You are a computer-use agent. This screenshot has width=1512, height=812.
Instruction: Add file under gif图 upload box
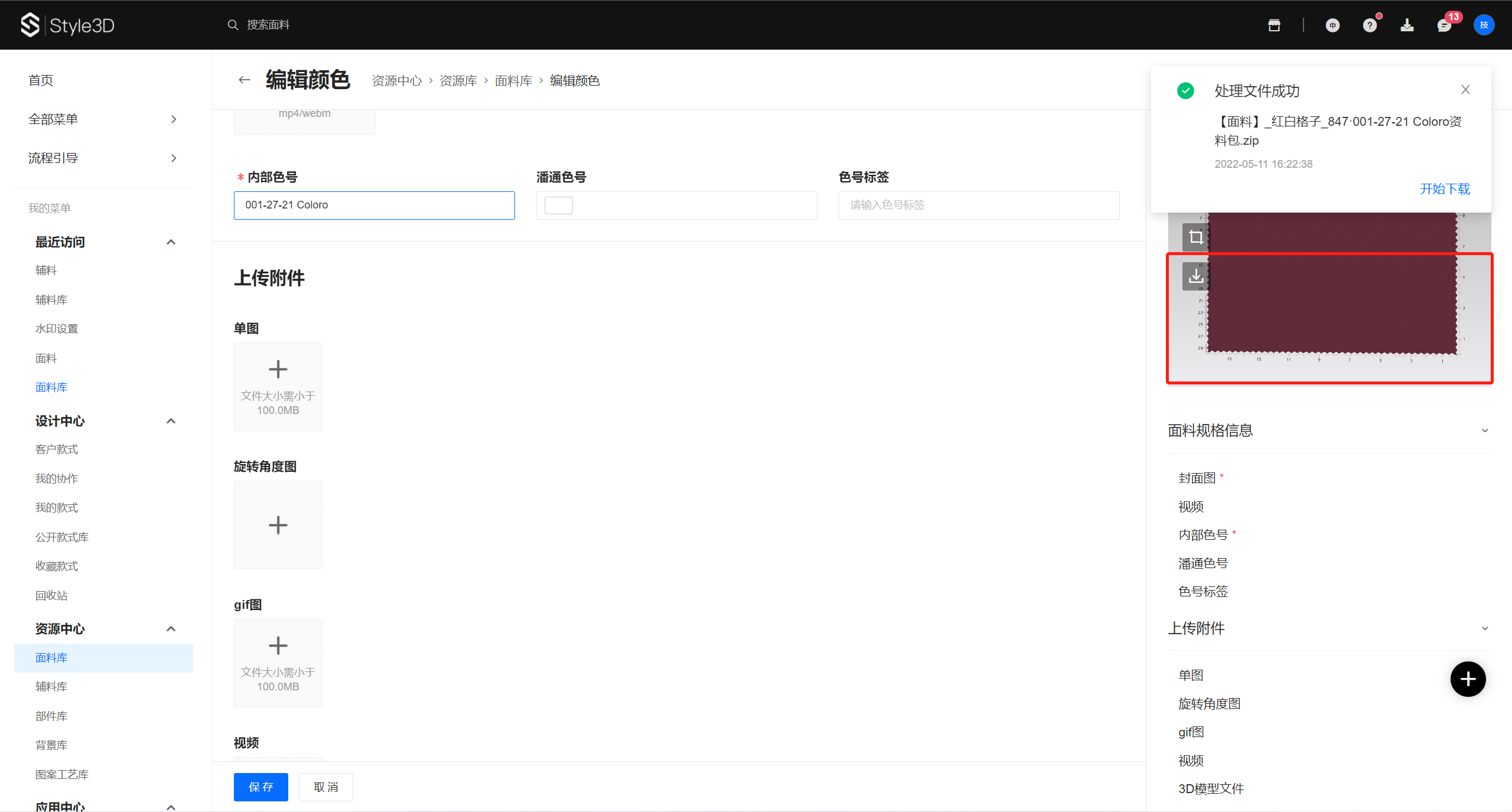tap(278, 663)
